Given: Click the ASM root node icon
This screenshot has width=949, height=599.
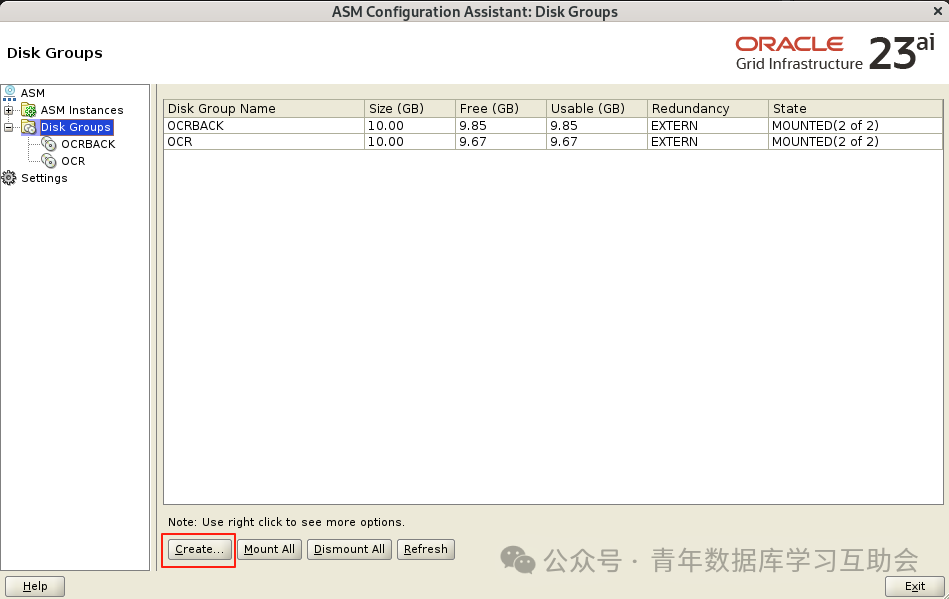Looking at the screenshot, I should 10,93.
